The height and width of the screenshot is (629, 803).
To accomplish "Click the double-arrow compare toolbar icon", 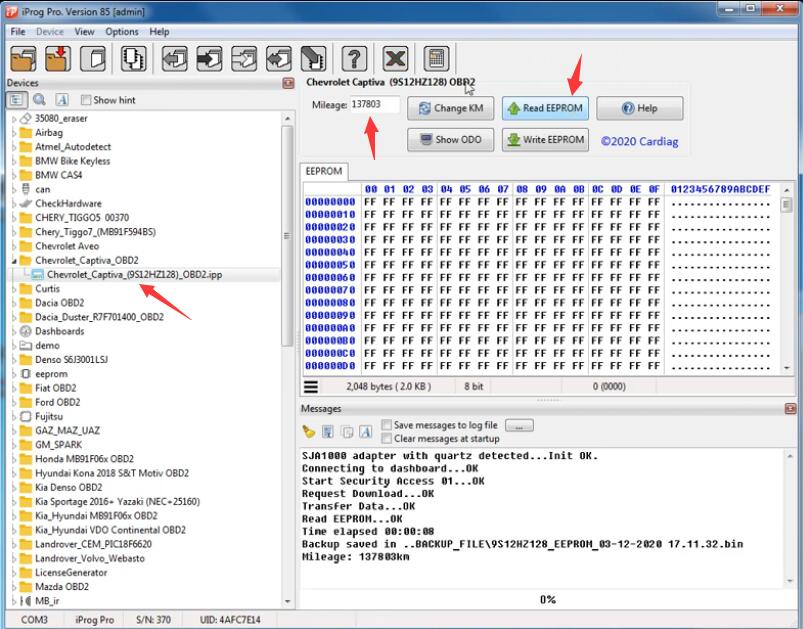I will [x=279, y=58].
